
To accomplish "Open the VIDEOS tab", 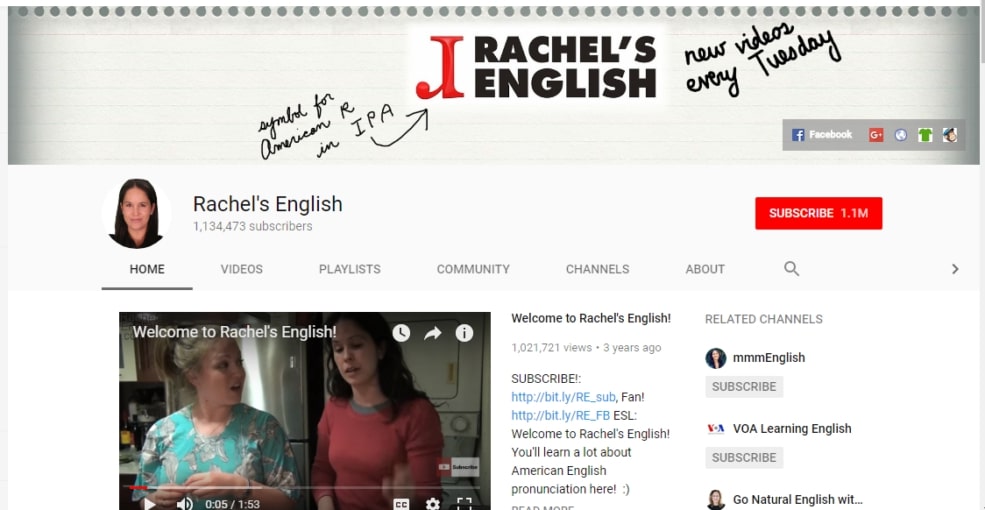I will tap(241, 269).
